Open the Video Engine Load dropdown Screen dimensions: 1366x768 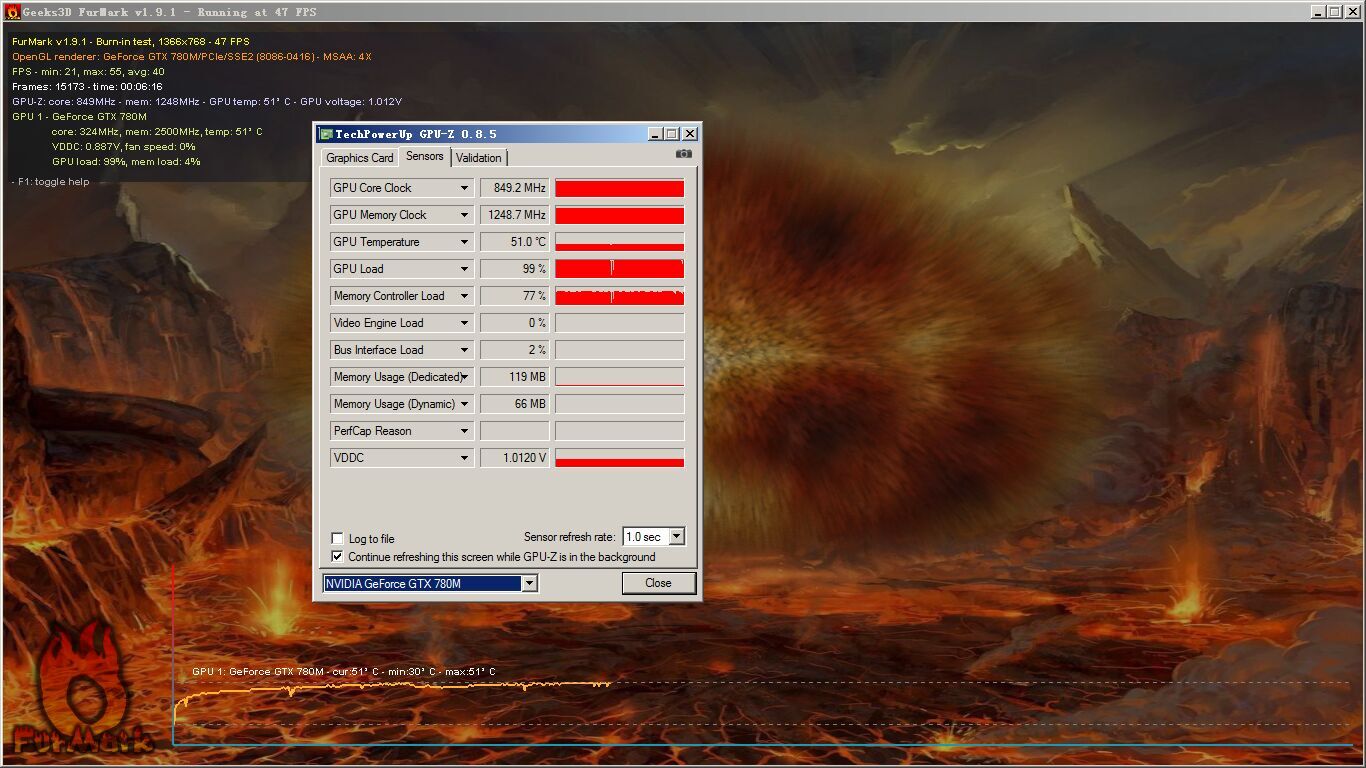point(464,323)
